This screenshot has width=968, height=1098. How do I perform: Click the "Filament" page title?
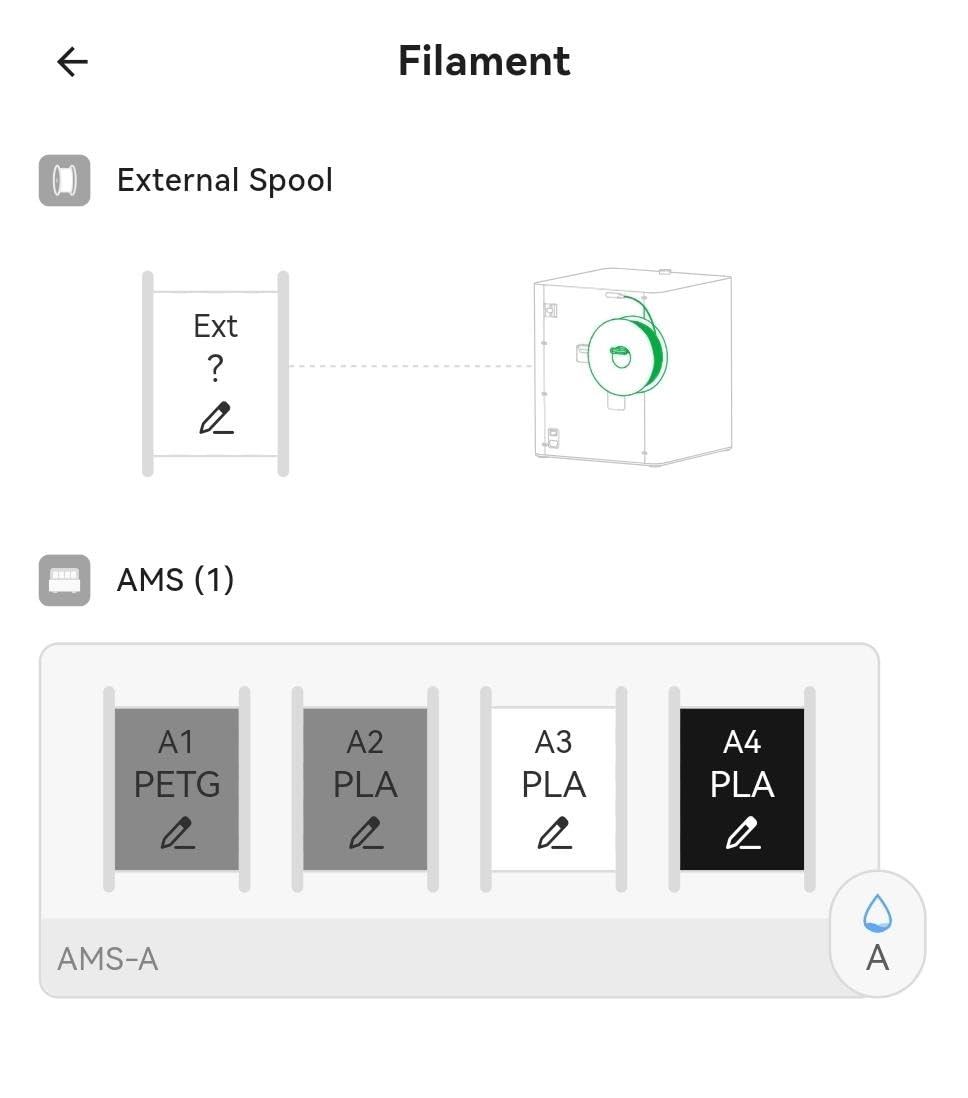(x=484, y=61)
